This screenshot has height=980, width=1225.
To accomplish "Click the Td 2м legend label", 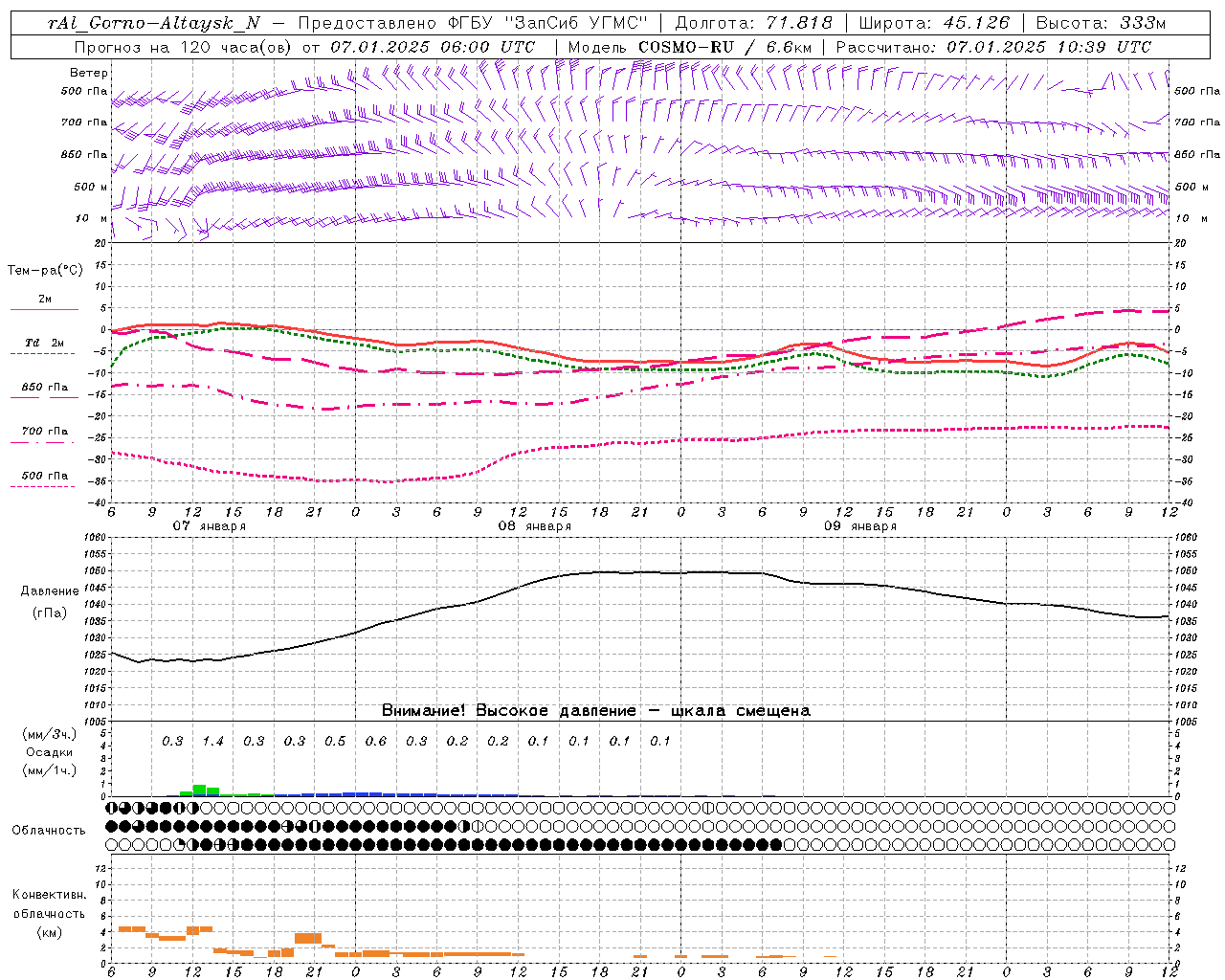I will coord(45,343).
